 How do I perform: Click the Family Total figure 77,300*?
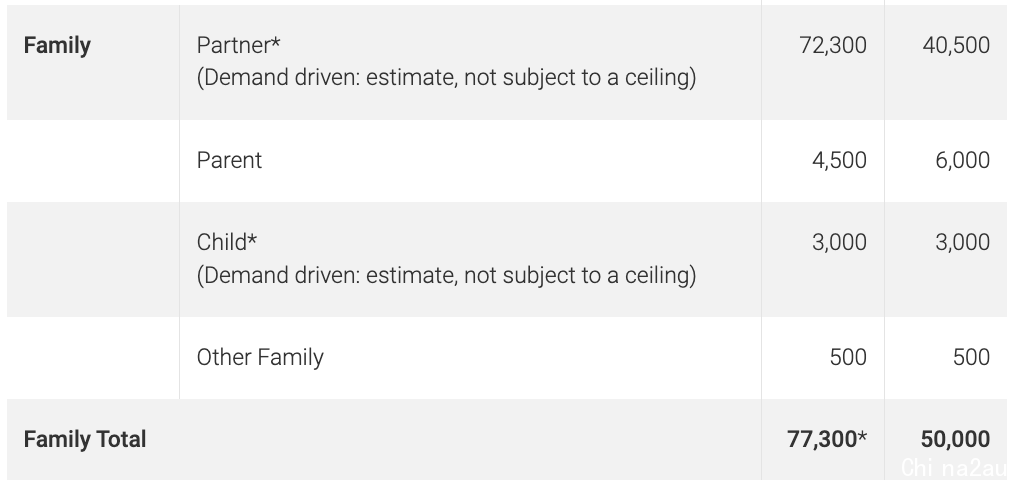tap(827, 439)
